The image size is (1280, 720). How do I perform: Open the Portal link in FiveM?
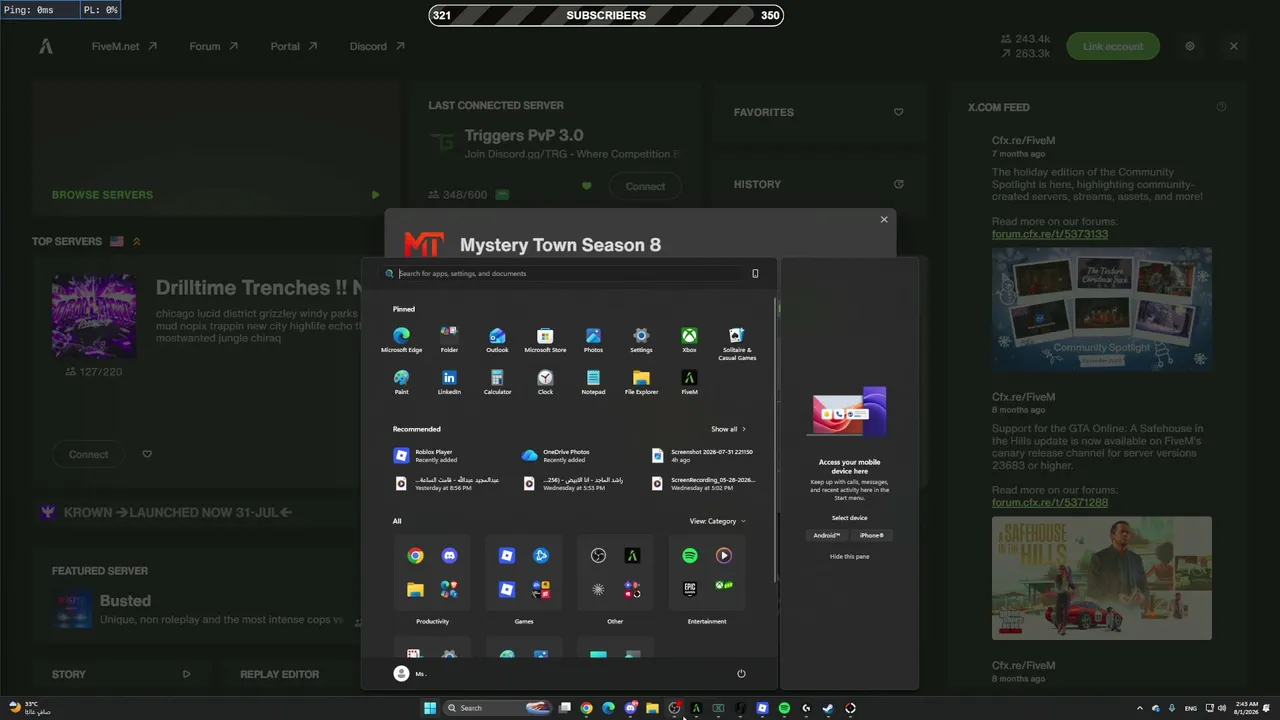(x=294, y=46)
